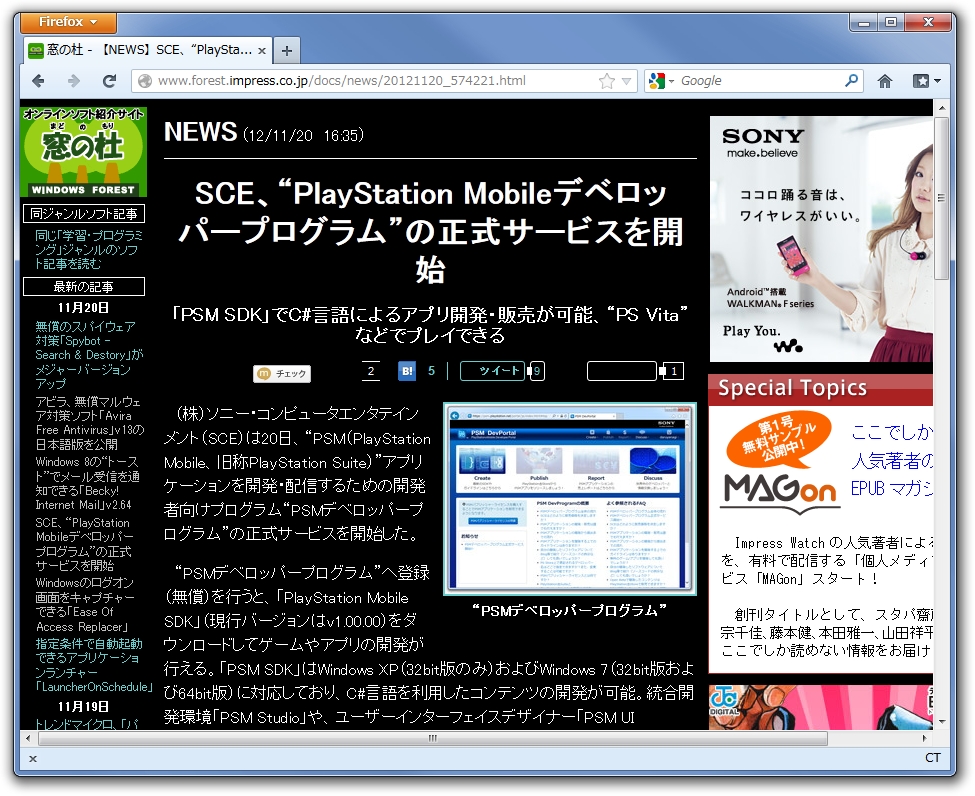Image resolution: width=975 pixels, height=796 pixels.
Task: Open a new tab with plus button
Action: [287, 51]
